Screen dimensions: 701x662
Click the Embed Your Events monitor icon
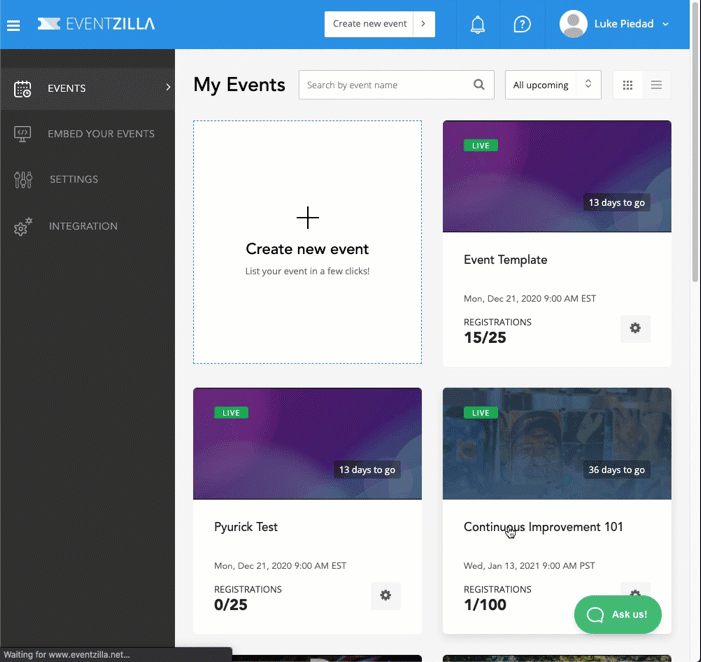click(x=22, y=134)
